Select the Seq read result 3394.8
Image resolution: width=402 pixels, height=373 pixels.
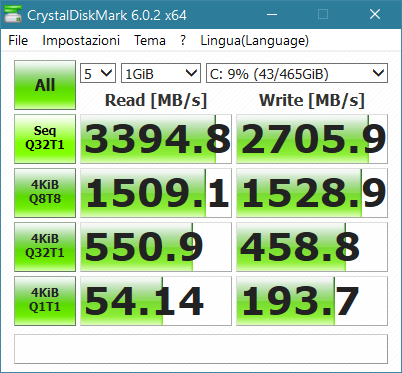[x=156, y=139]
